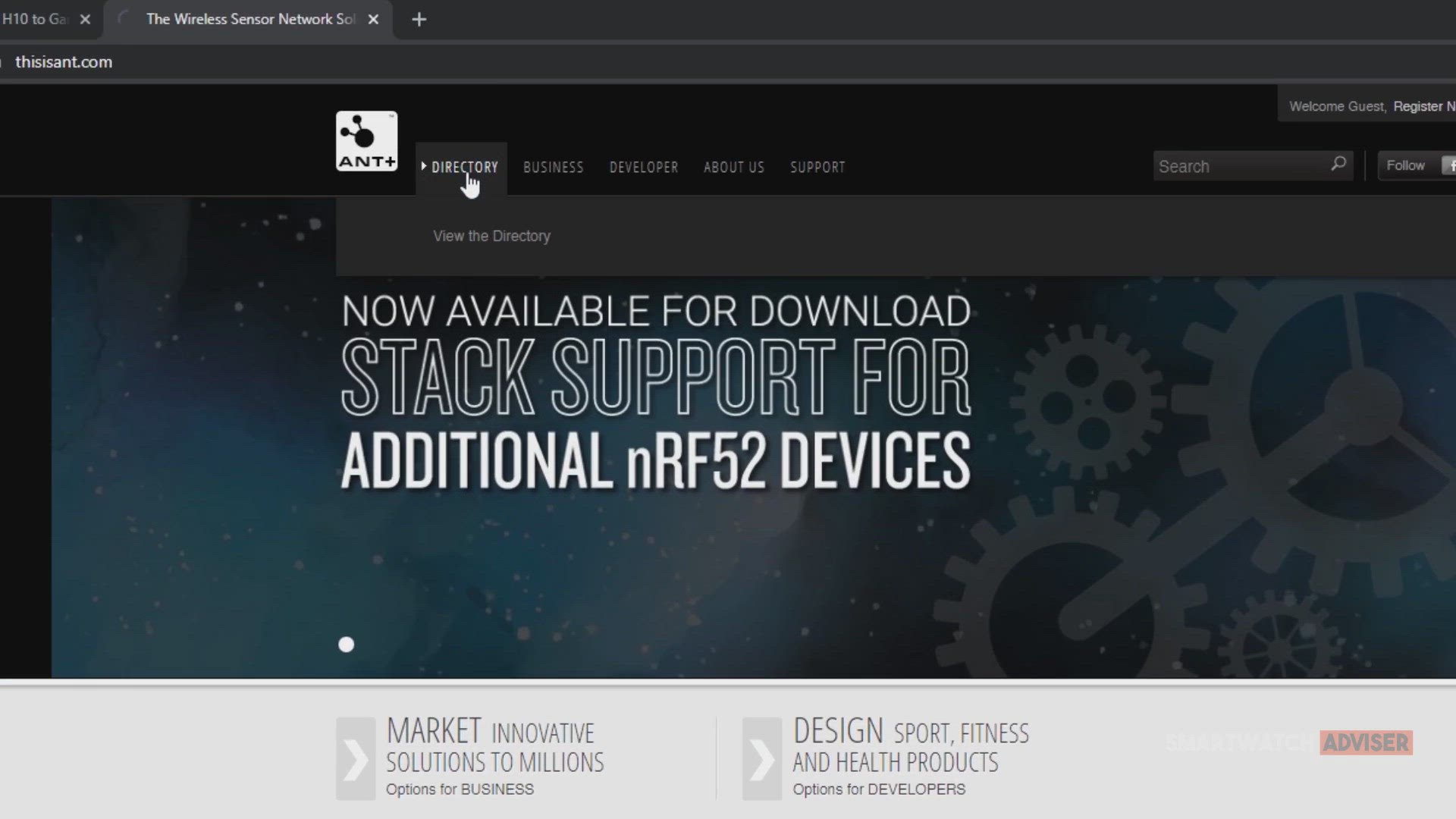Click the Follow label

point(1405,165)
